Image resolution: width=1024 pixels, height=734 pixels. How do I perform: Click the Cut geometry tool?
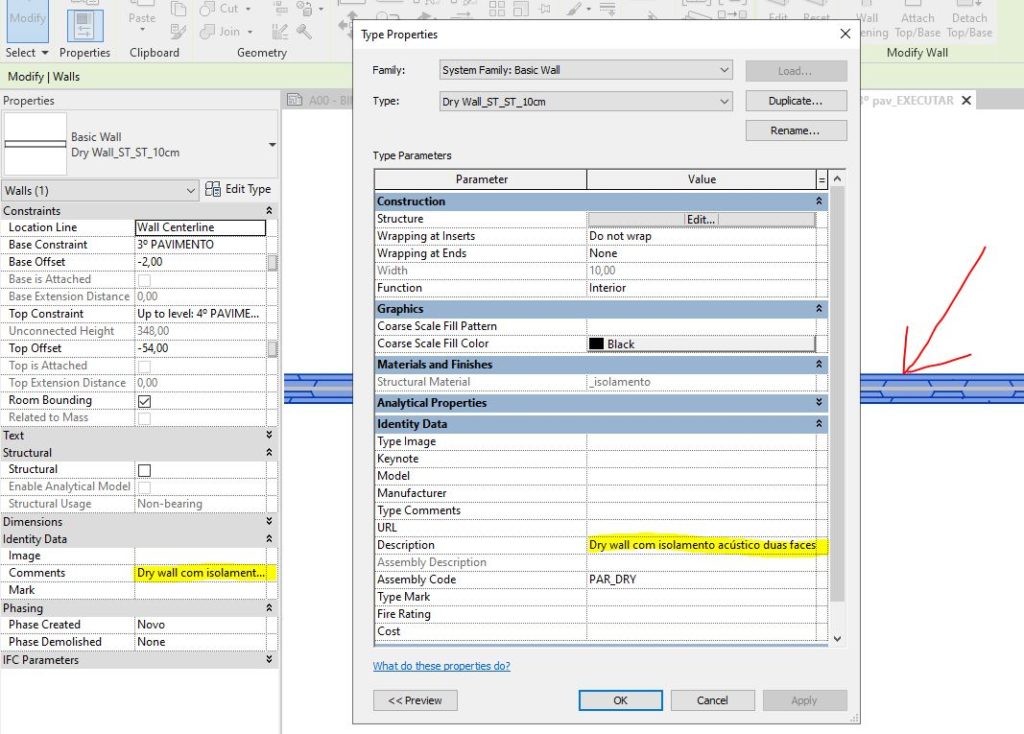click(219, 8)
